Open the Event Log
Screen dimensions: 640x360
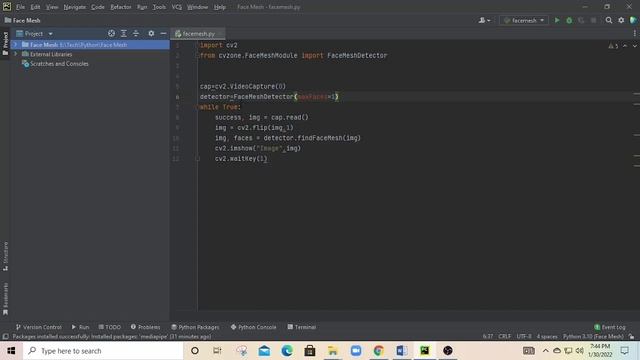point(610,327)
